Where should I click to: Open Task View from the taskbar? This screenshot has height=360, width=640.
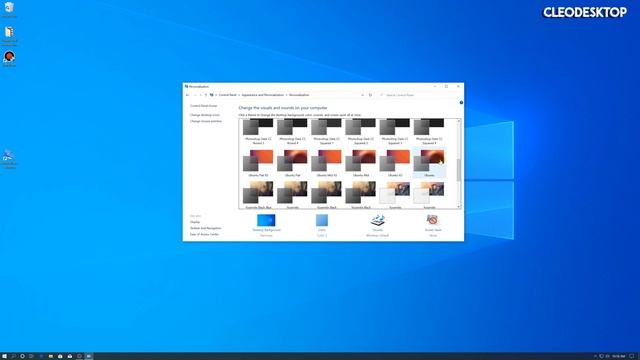tap(31, 356)
